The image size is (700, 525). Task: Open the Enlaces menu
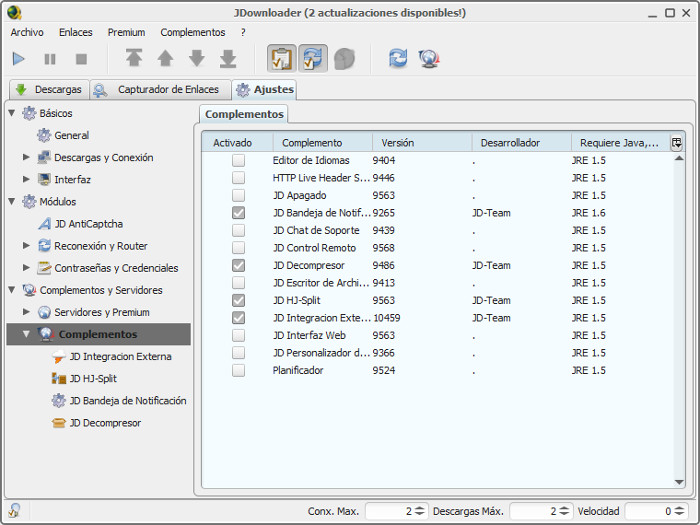tap(75, 32)
